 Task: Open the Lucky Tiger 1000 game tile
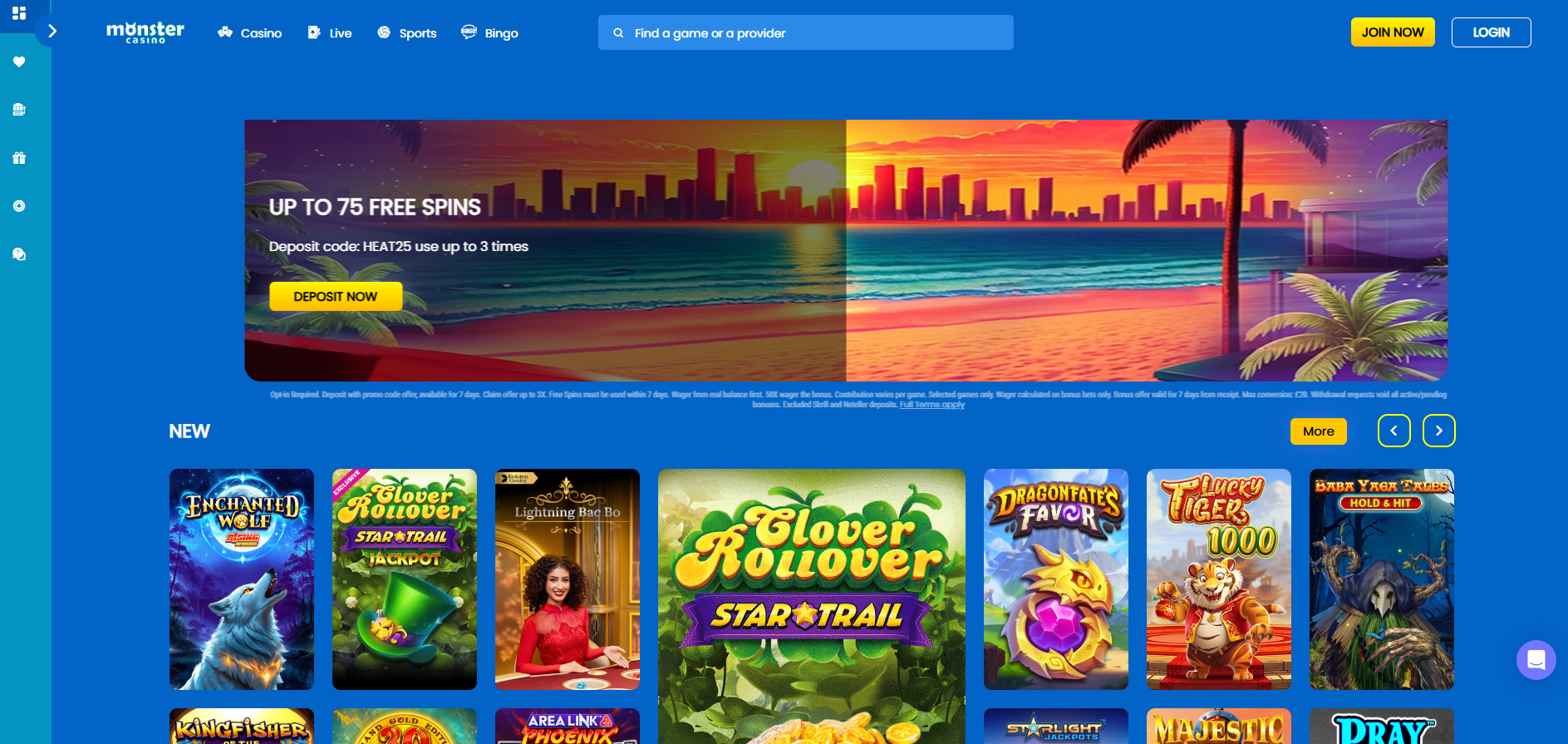point(1219,579)
